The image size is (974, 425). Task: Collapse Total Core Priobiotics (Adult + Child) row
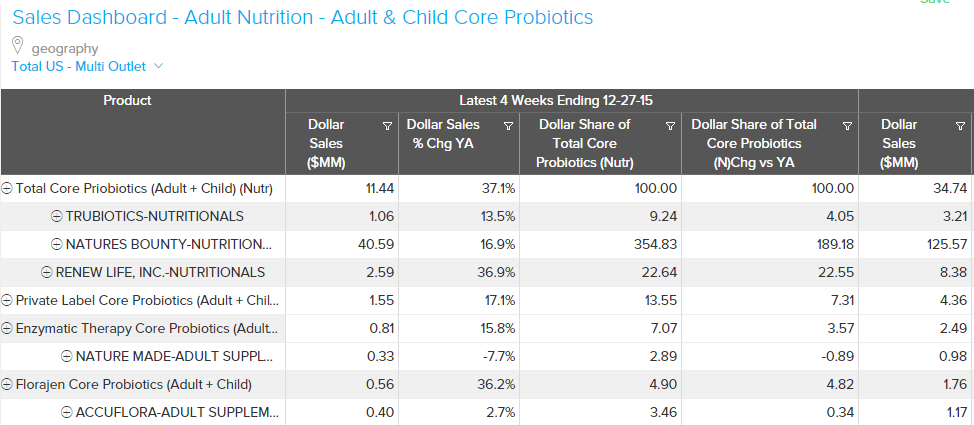point(8,188)
